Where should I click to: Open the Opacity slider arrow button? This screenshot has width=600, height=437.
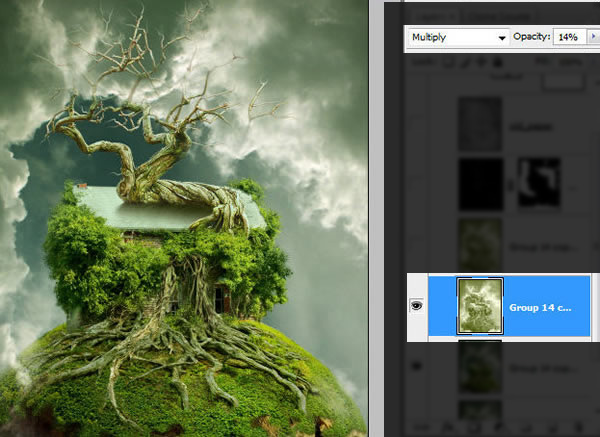[x=593, y=37]
